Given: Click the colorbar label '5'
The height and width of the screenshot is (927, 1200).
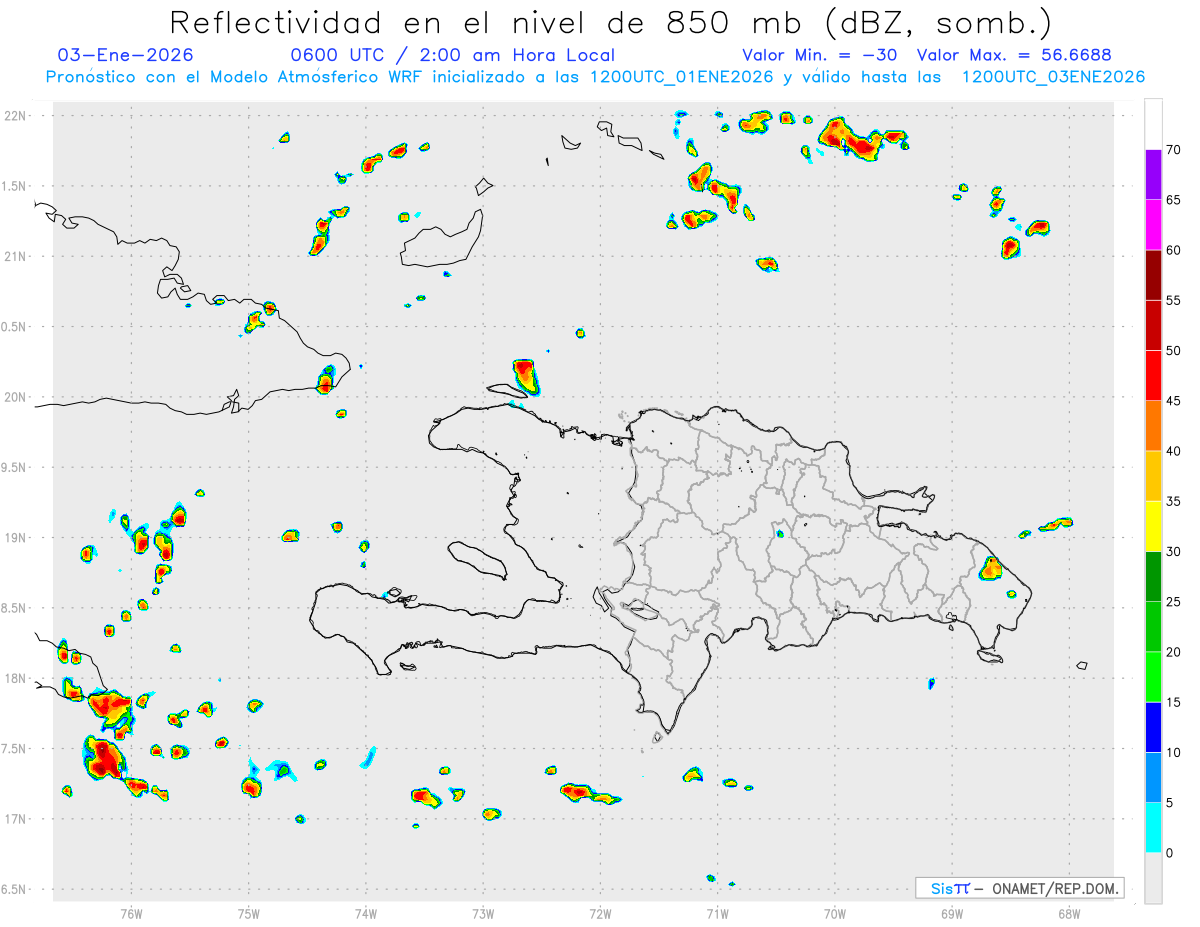Looking at the screenshot, I should pos(1170,802).
